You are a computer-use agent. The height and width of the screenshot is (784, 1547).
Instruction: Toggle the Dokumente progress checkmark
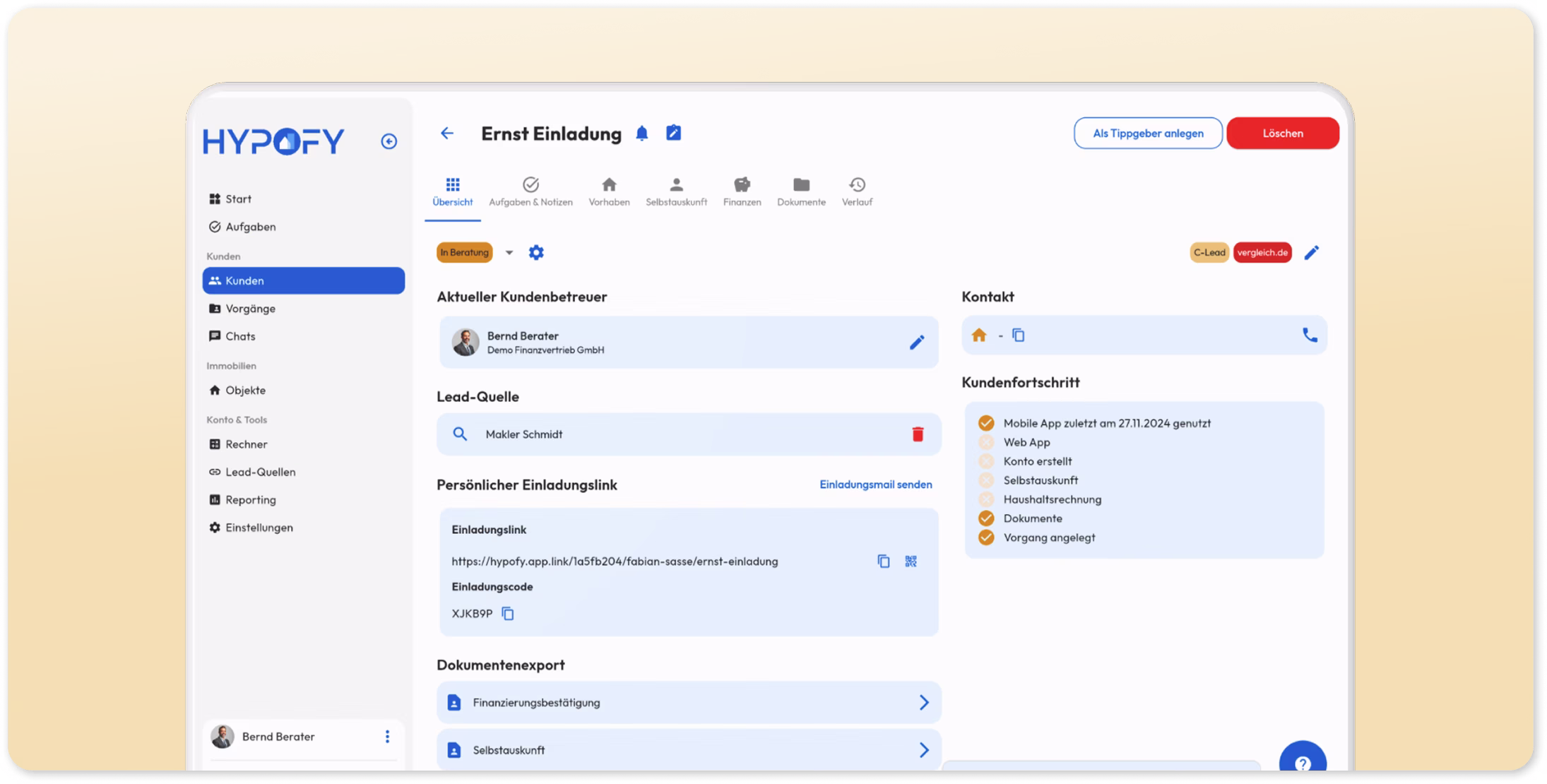[986, 518]
